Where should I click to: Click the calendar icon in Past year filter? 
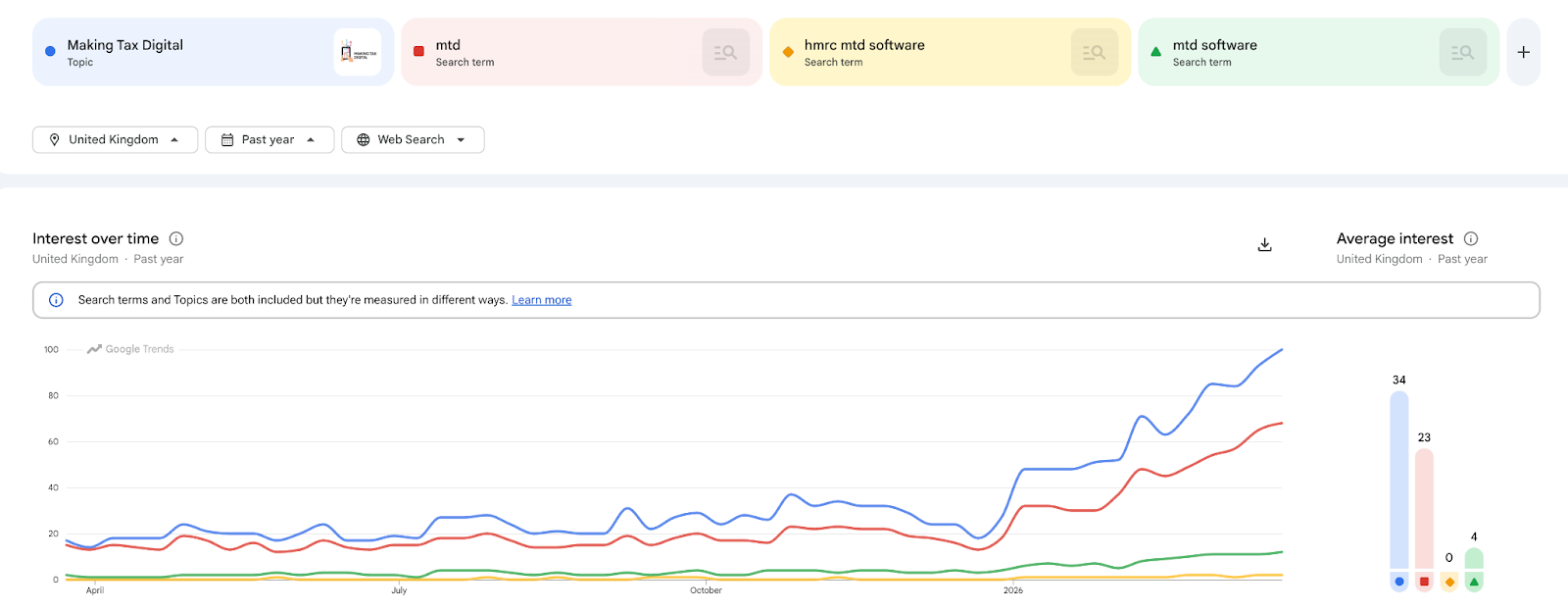(x=227, y=139)
